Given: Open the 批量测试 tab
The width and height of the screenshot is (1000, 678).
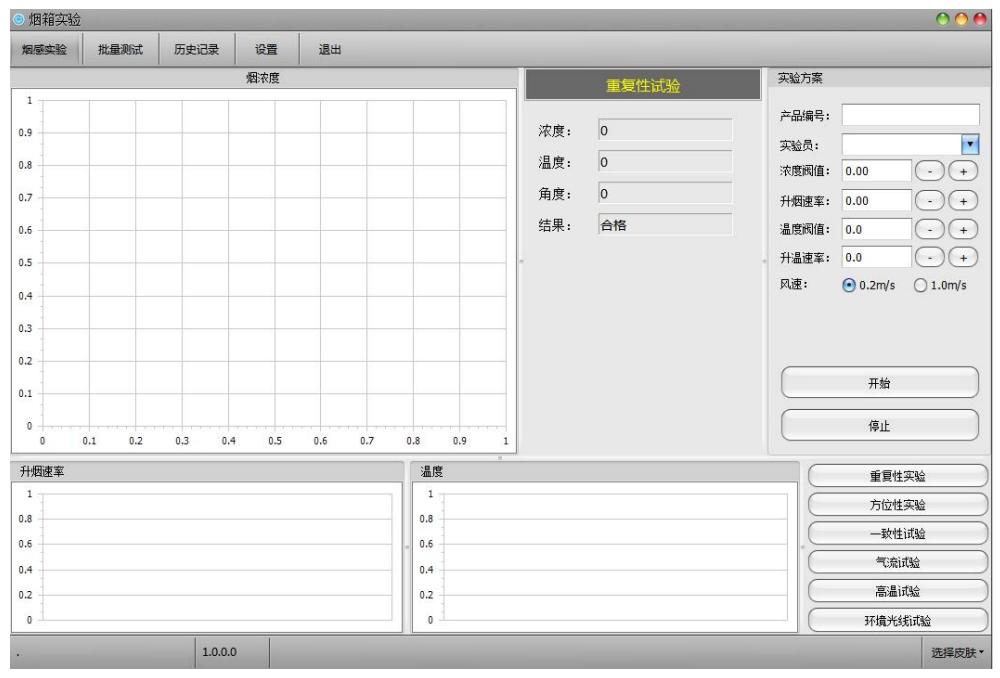Looking at the screenshot, I should pyautogui.click(x=120, y=50).
